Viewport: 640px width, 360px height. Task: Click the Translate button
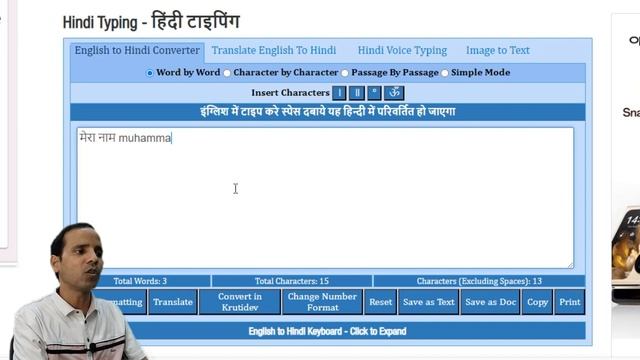pyautogui.click(x=173, y=302)
